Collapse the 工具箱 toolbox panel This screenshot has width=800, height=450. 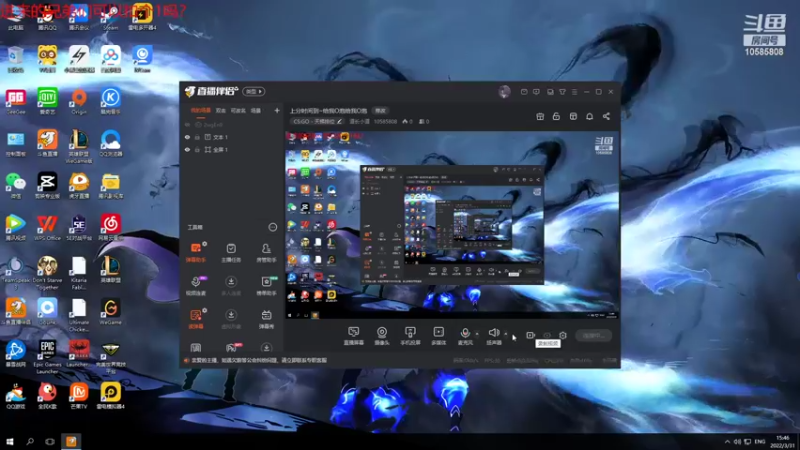(272, 227)
